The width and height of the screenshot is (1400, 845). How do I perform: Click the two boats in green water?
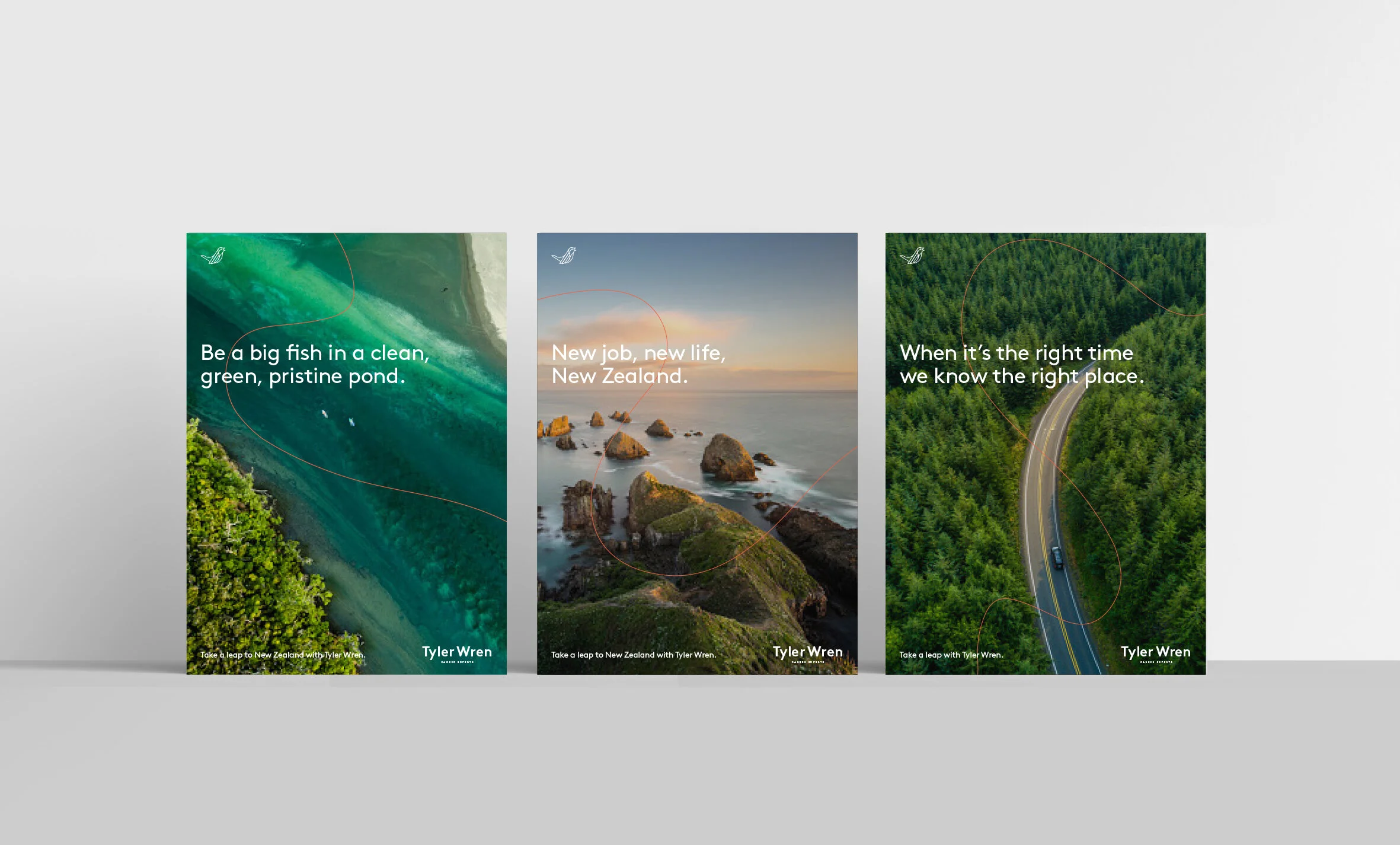pos(338,417)
